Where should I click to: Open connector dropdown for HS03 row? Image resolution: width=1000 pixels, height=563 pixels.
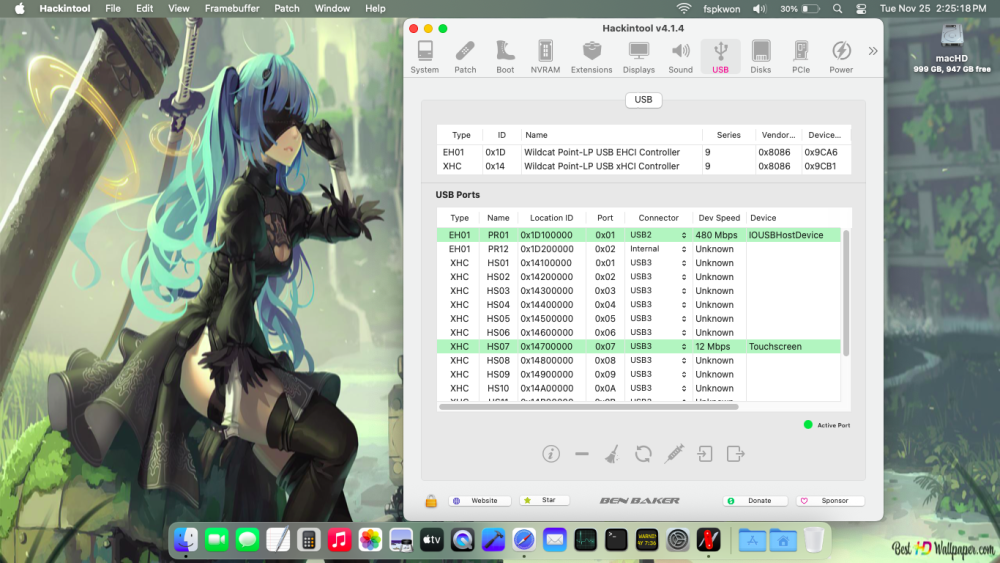[x=658, y=291]
